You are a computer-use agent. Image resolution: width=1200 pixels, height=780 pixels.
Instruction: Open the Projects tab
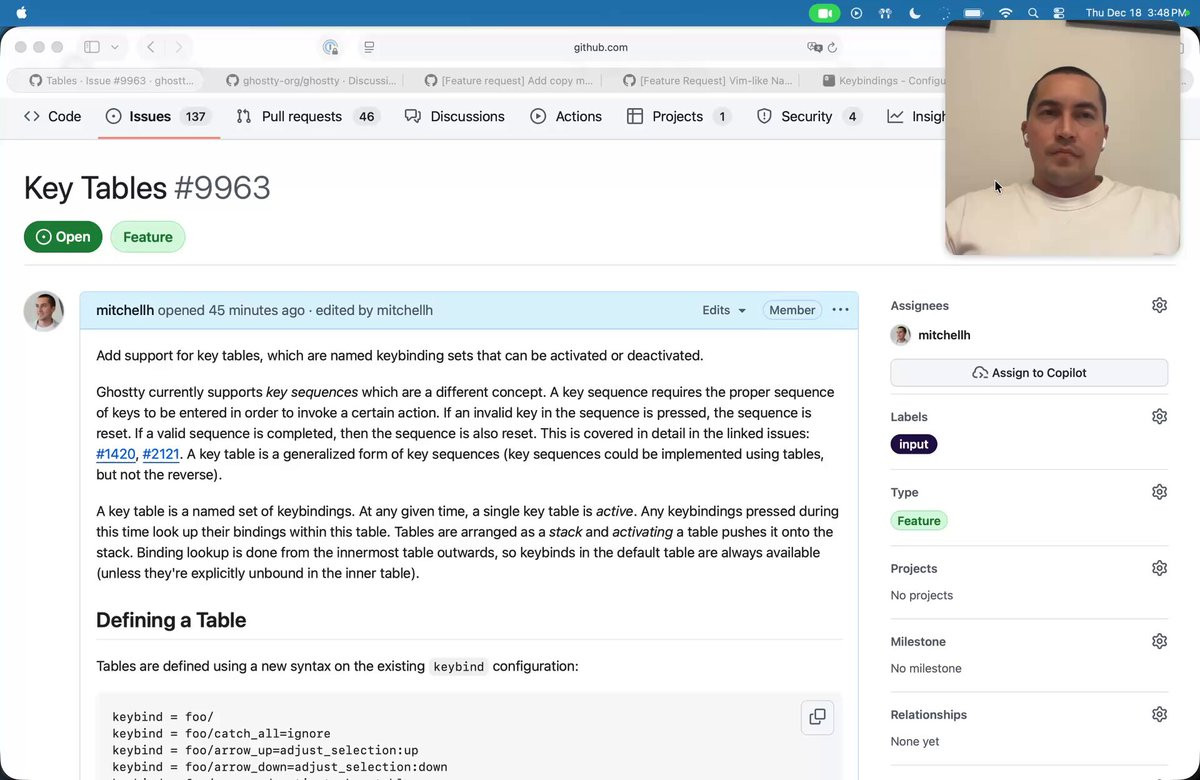click(x=678, y=116)
